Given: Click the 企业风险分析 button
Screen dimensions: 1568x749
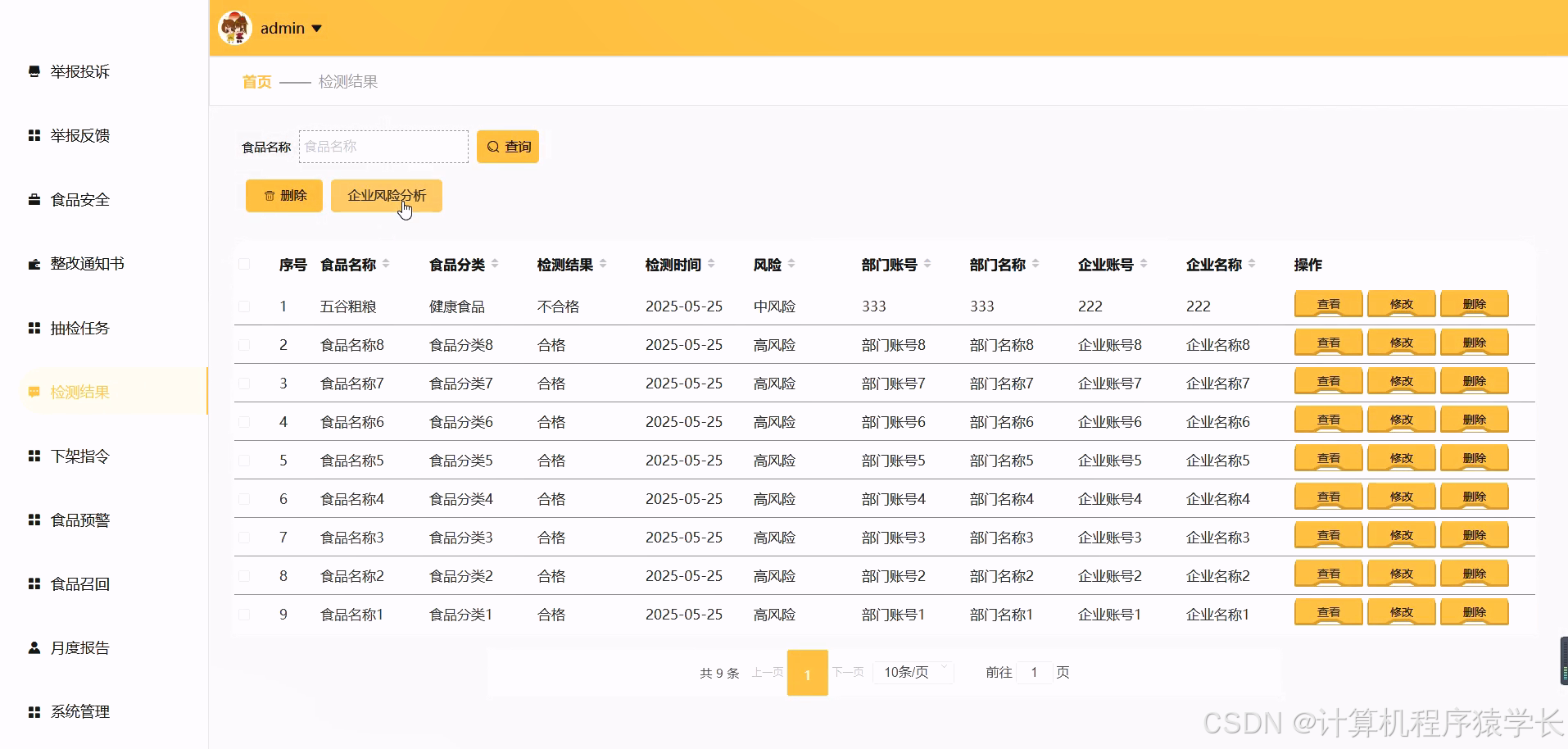Looking at the screenshot, I should tap(386, 195).
